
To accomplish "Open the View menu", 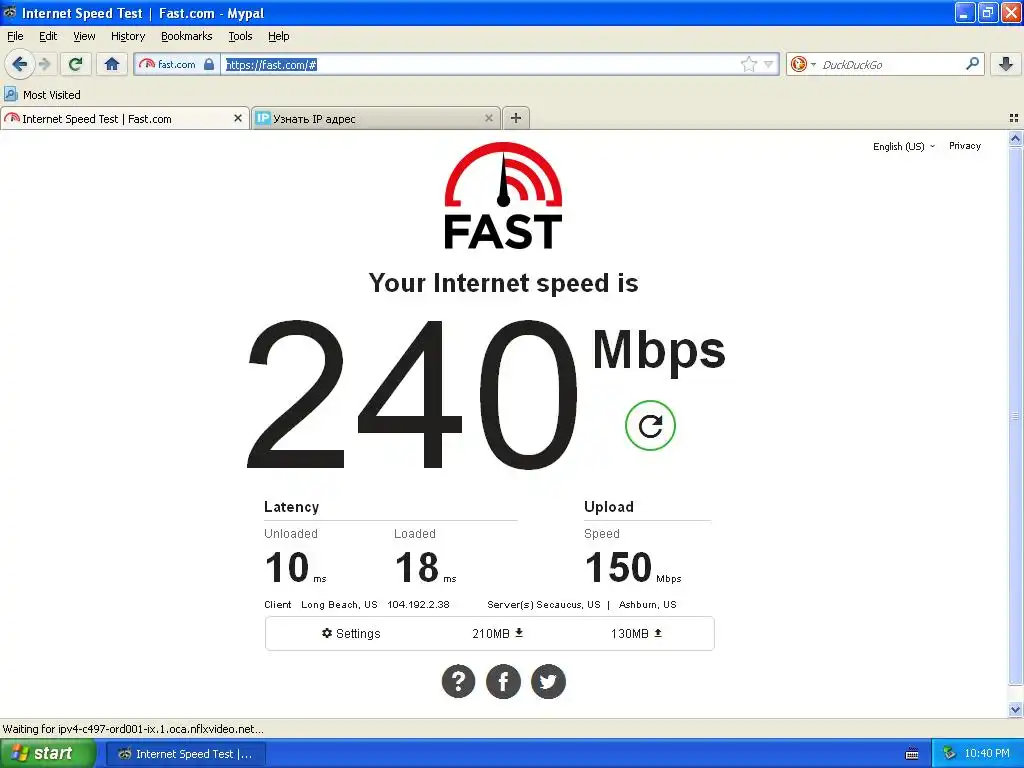I will pos(84,36).
